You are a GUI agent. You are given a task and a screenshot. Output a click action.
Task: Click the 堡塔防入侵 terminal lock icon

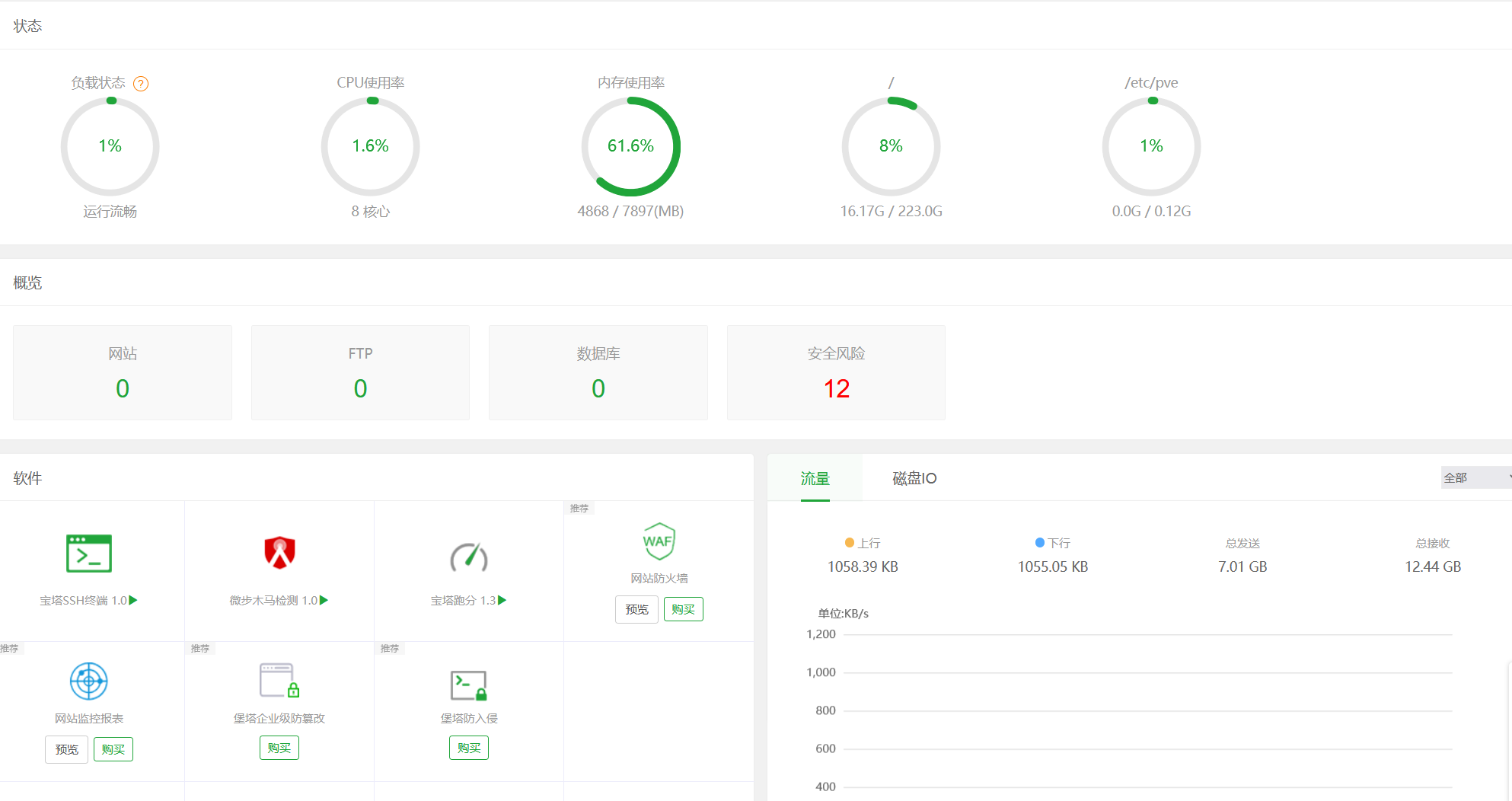[469, 685]
